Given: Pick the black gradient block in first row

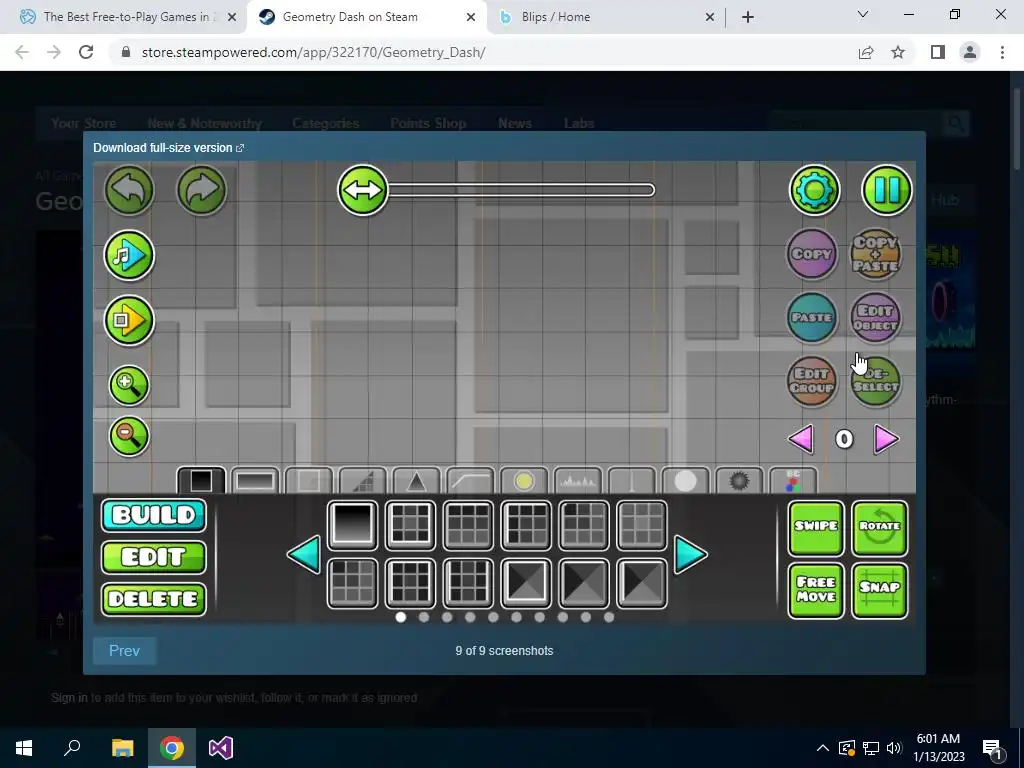Looking at the screenshot, I should click(x=352, y=525).
